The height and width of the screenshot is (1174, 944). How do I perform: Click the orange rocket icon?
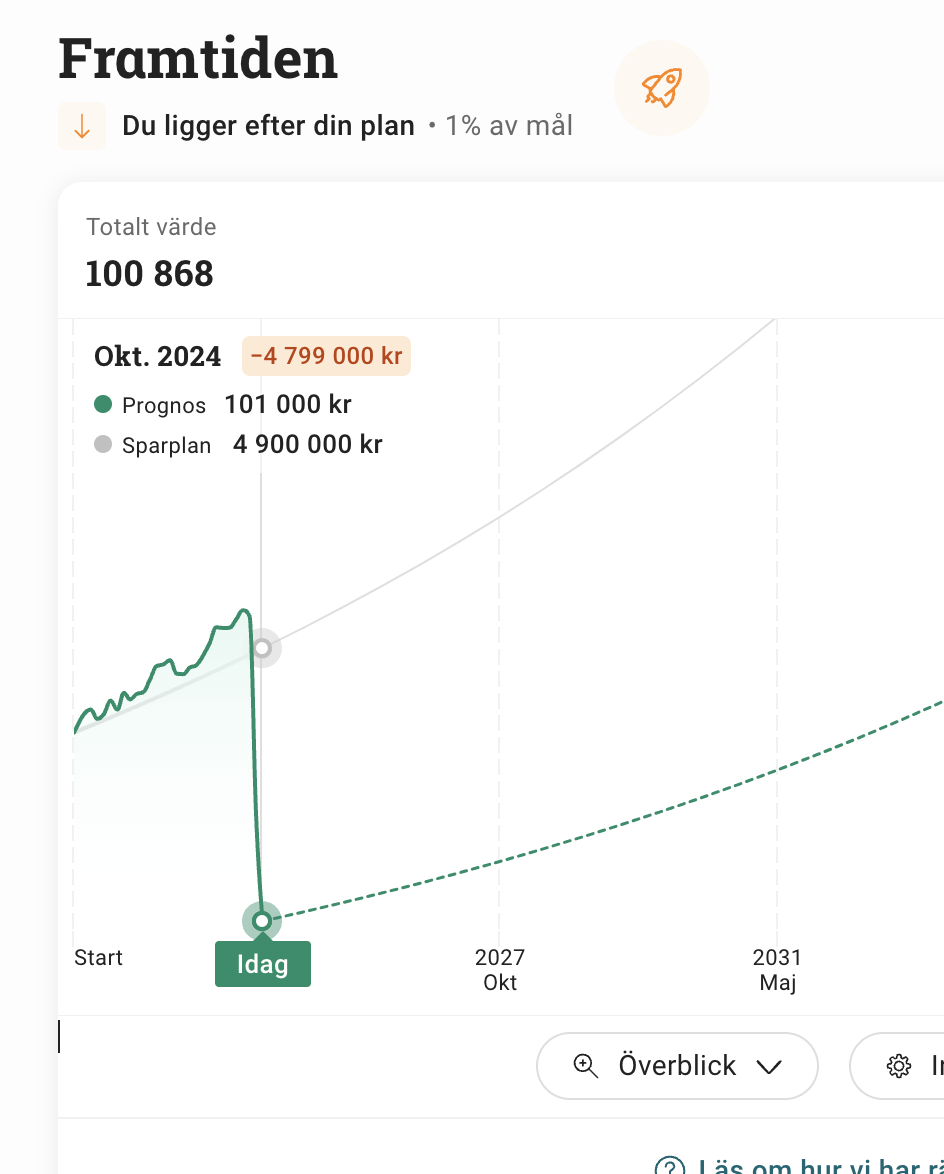pos(661,88)
